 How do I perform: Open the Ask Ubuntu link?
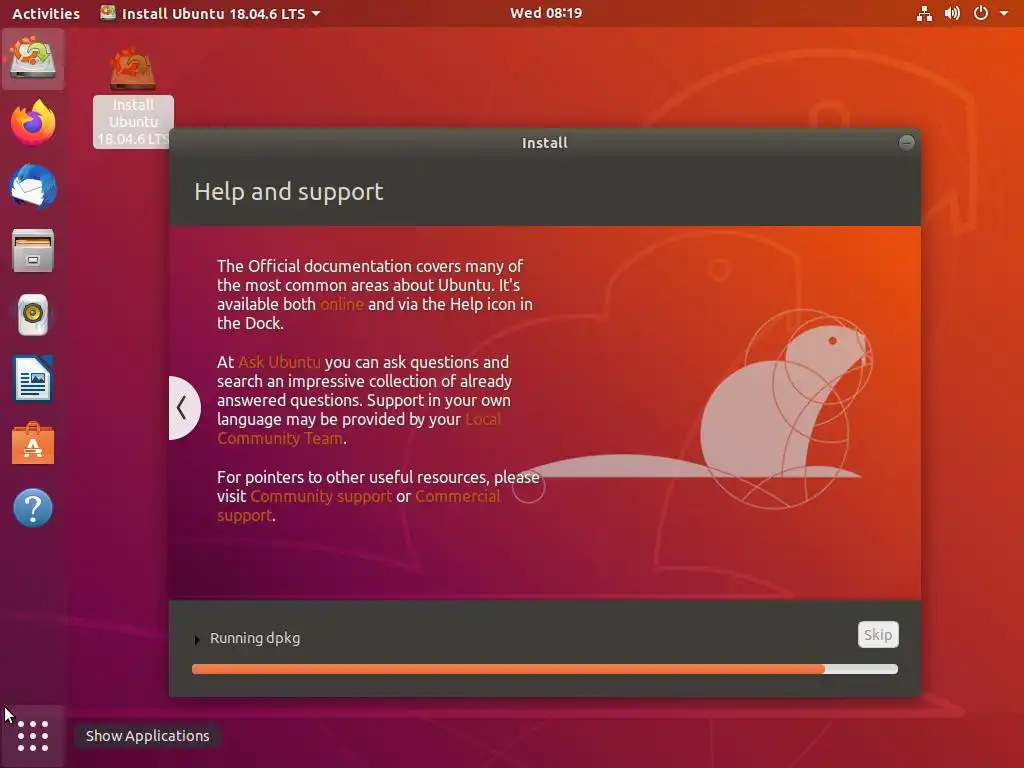point(279,362)
